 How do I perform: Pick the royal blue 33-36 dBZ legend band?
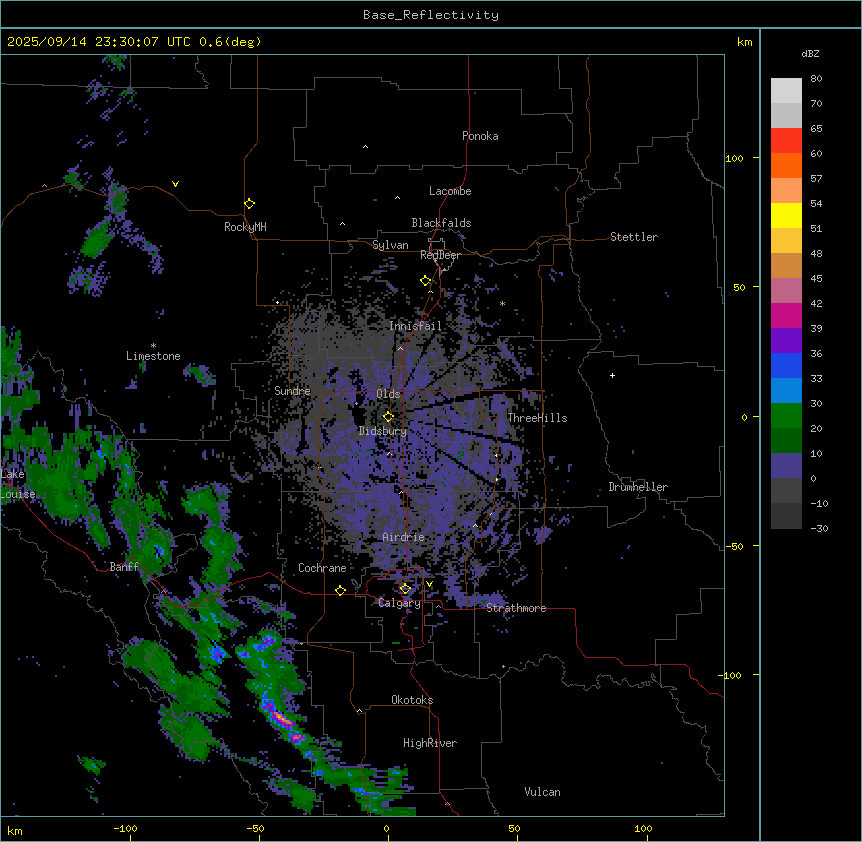(x=786, y=365)
